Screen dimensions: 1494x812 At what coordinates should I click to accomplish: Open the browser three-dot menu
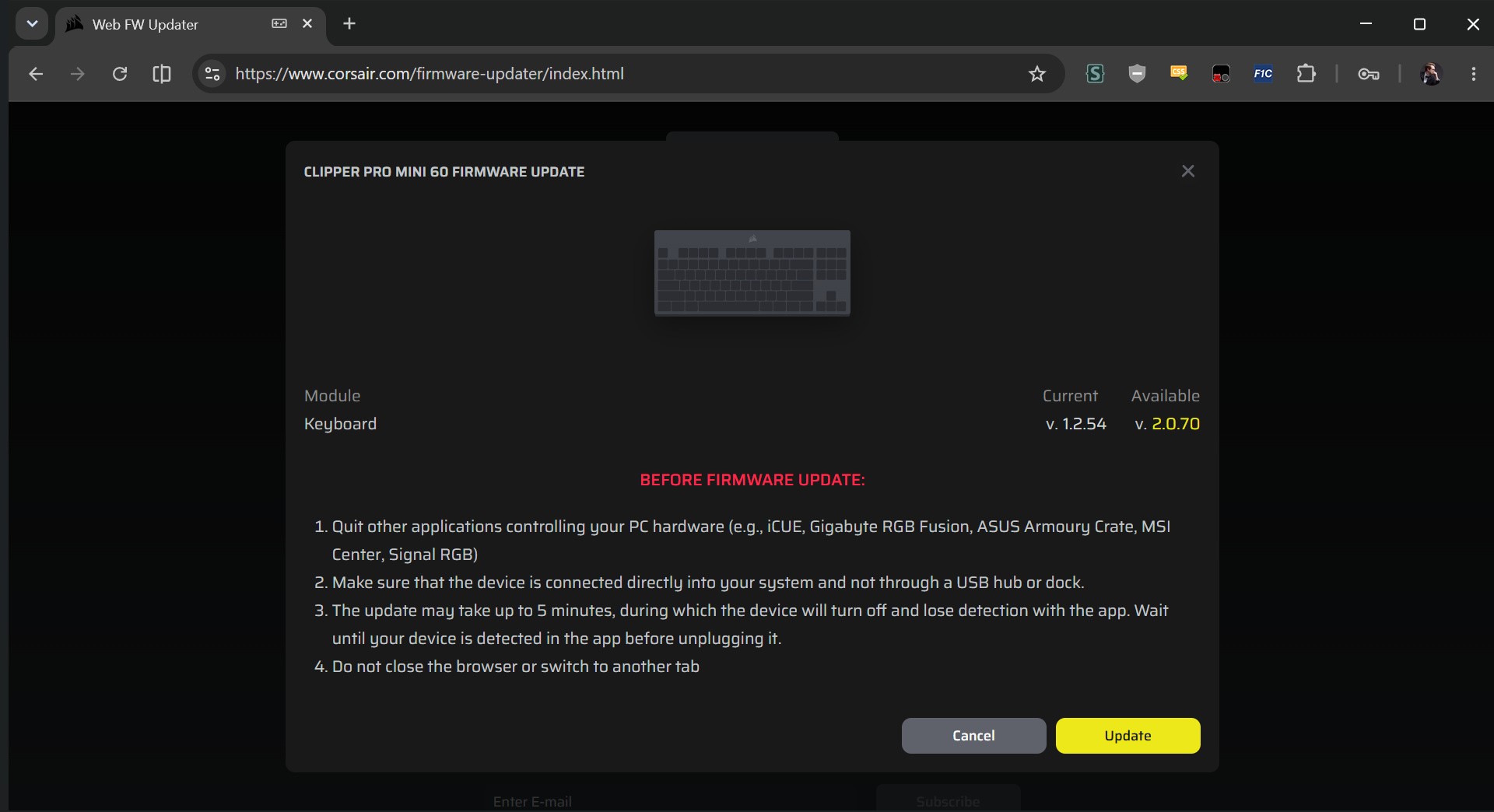(1474, 74)
